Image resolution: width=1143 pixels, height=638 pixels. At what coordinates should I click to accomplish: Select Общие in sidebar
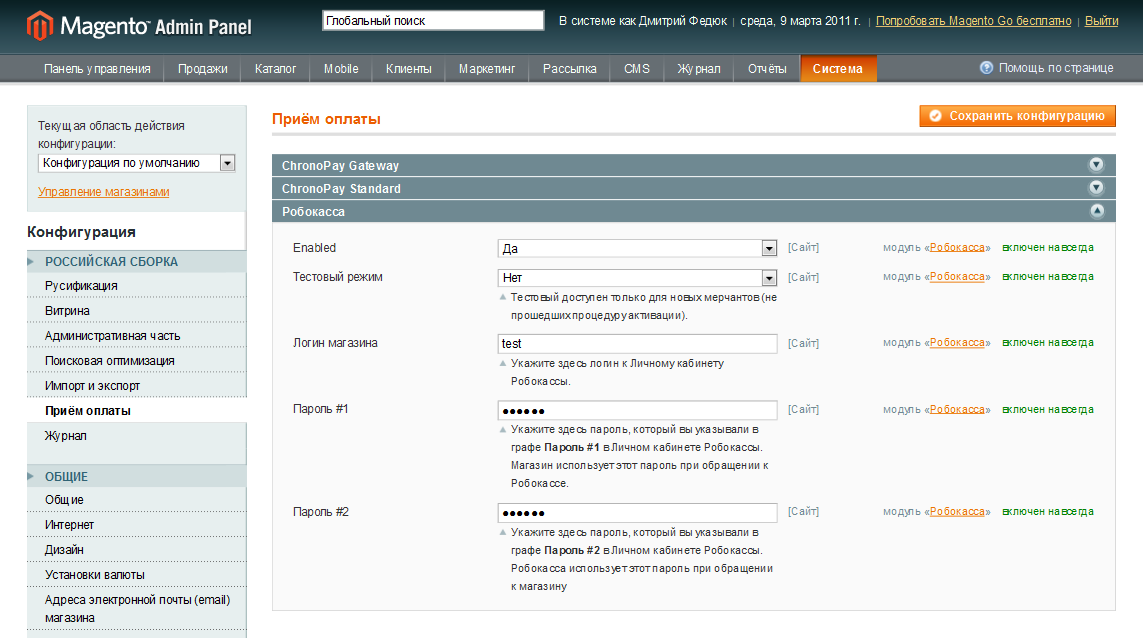click(x=136, y=499)
